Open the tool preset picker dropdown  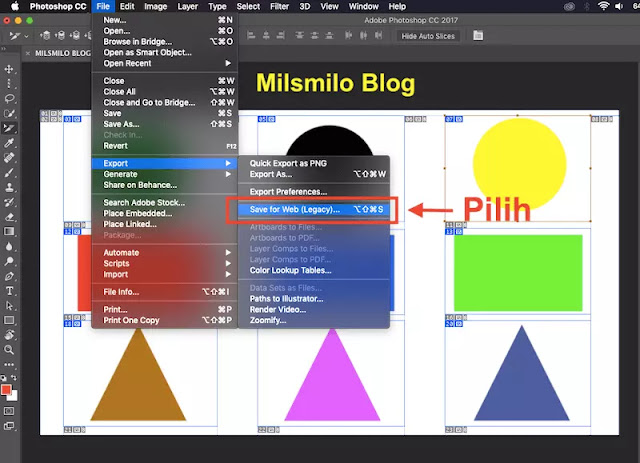tap(27, 36)
